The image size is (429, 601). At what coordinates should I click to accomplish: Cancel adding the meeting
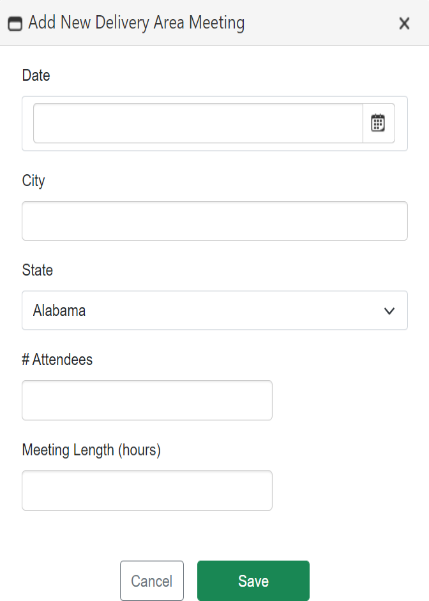[152, 581]
